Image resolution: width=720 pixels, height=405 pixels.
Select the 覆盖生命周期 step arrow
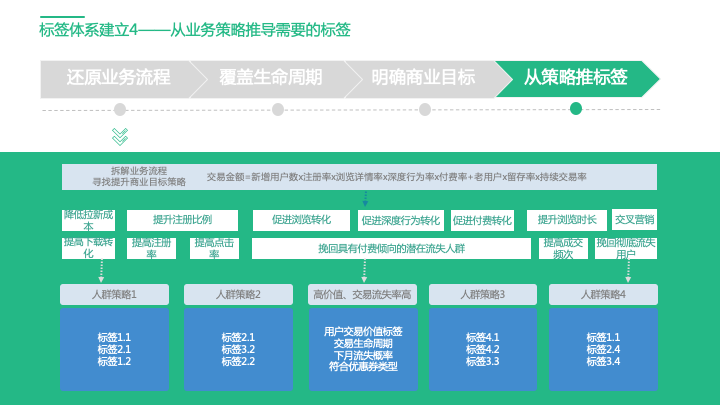(x=270, y=78)
